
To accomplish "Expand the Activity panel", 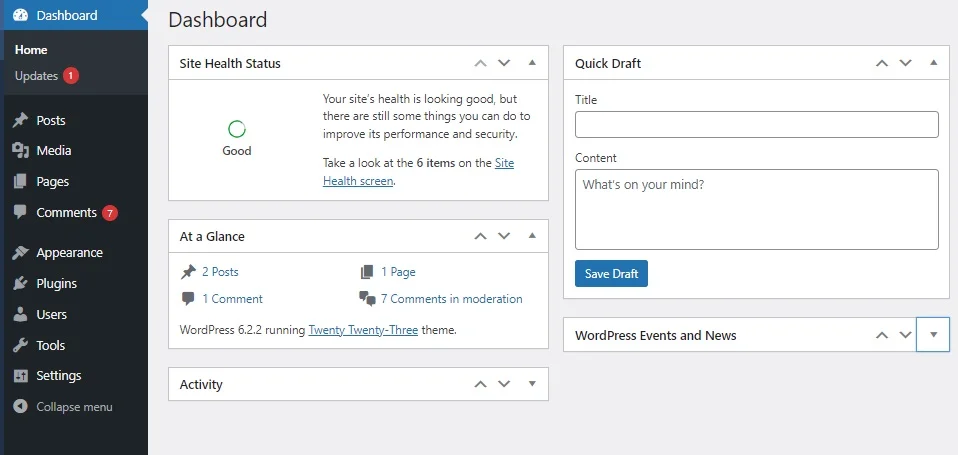I will point(532,384).
